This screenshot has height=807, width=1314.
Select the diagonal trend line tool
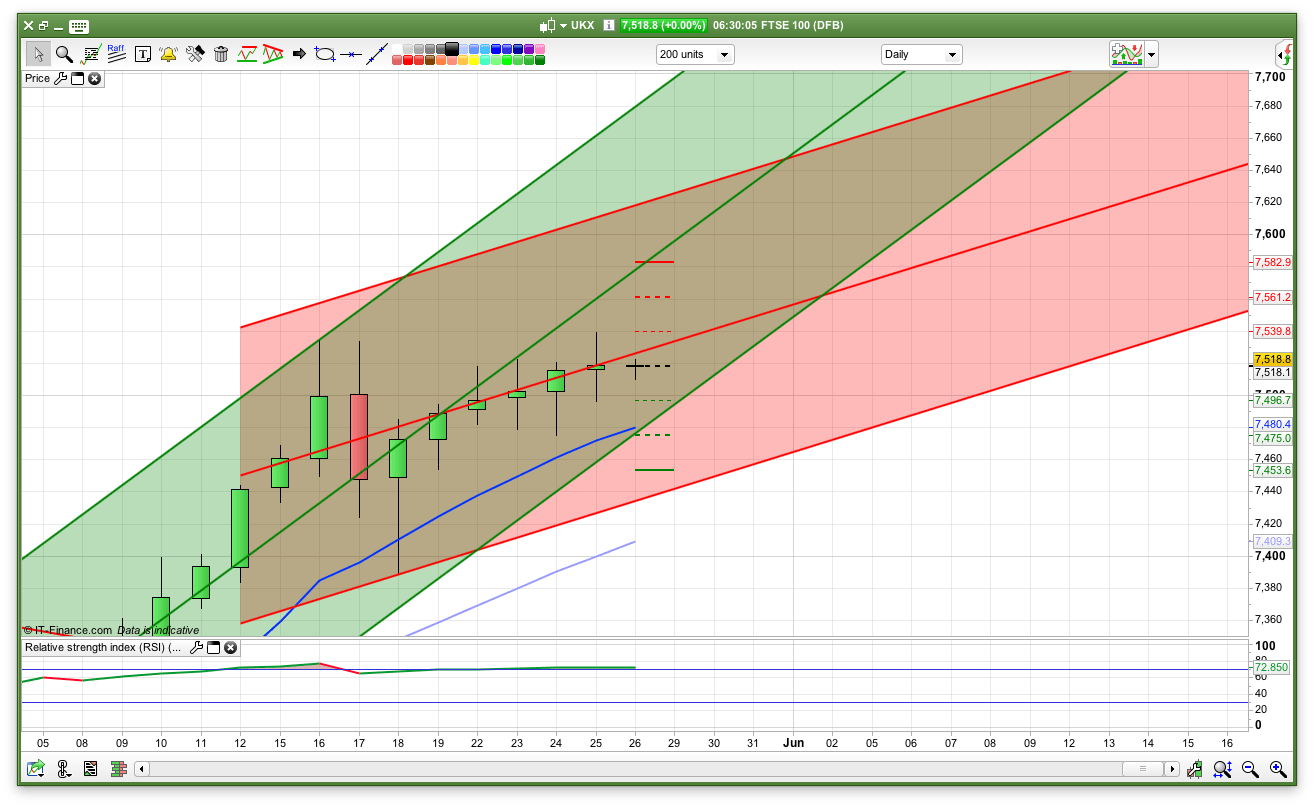377,54
